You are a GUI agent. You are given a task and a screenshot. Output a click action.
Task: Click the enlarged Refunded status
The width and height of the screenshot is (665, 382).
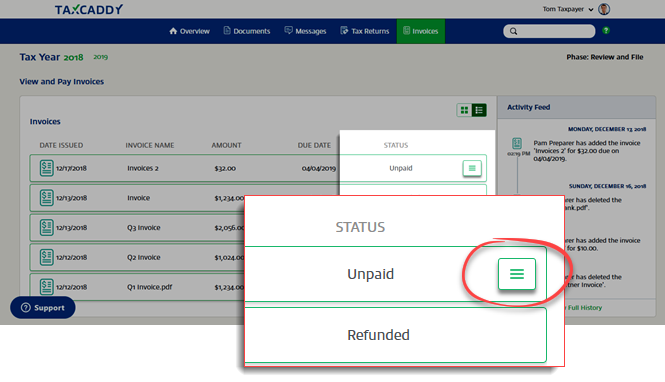tap(378, 335)
